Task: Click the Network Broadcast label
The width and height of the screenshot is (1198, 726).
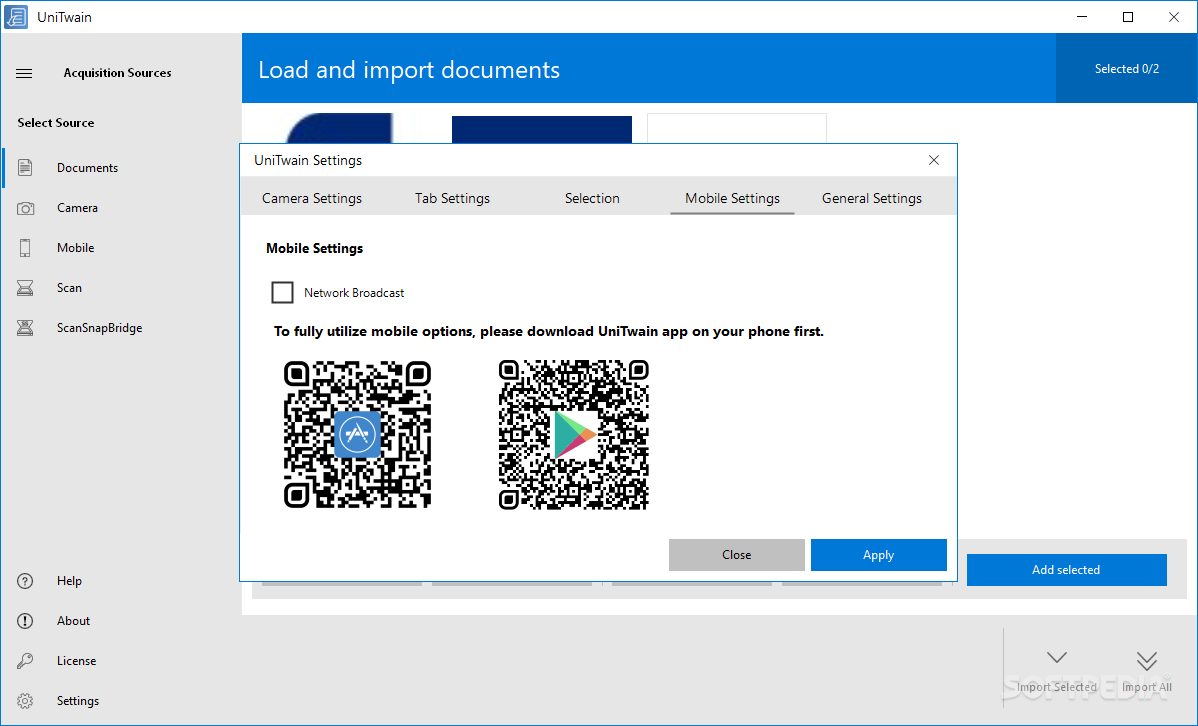Action: tap(354, 293)
